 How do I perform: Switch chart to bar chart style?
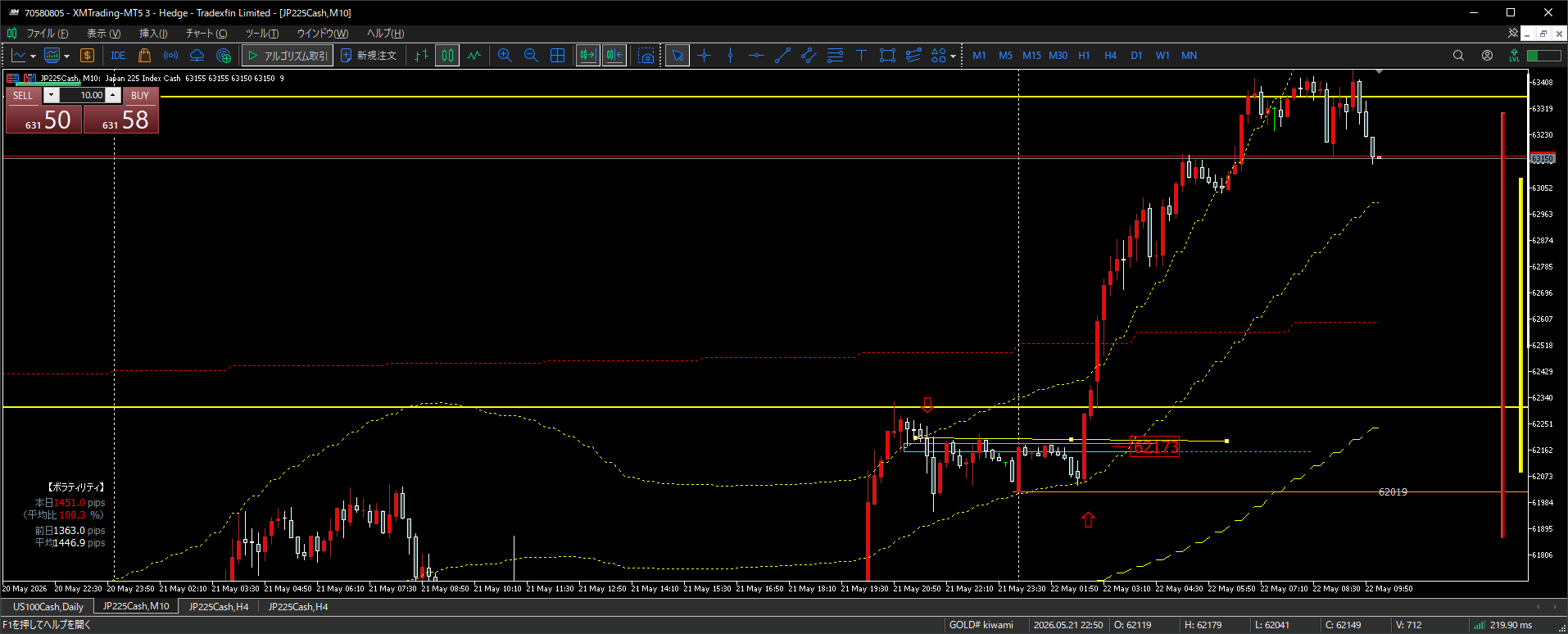point(421,56)
